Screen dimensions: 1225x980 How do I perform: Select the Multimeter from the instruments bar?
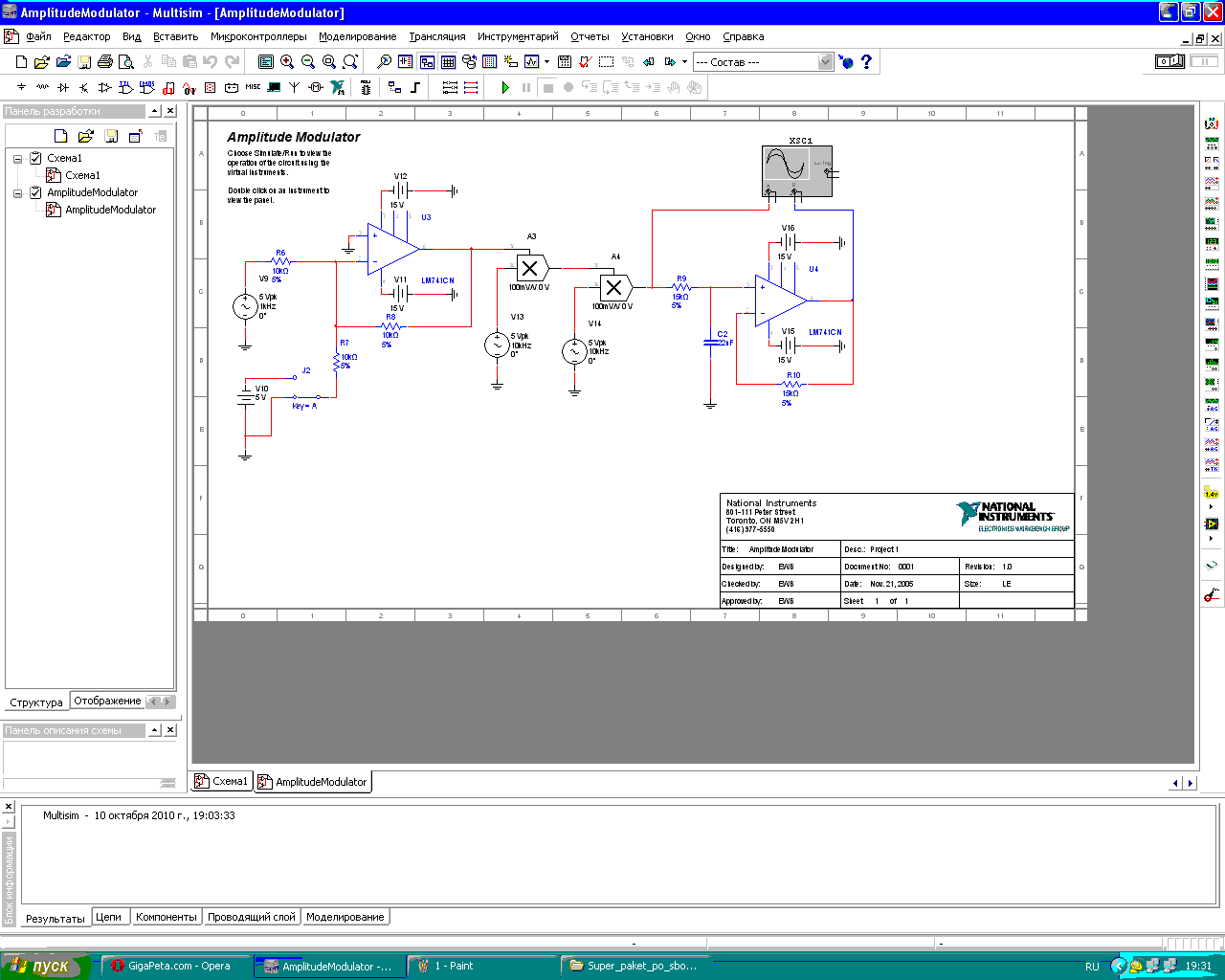[x=1212, y=123]
